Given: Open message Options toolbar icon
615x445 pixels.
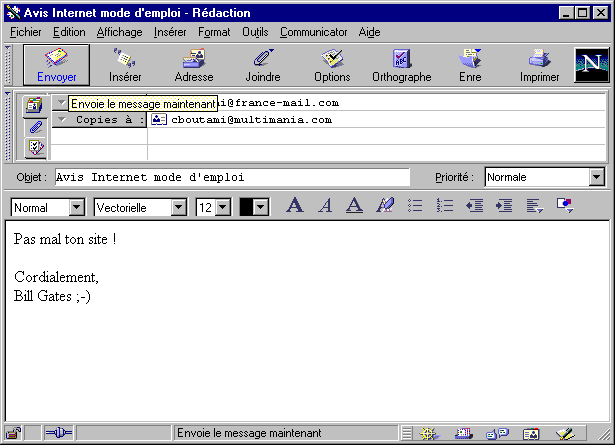Looking at the screenshot, I should pos(332,65).
